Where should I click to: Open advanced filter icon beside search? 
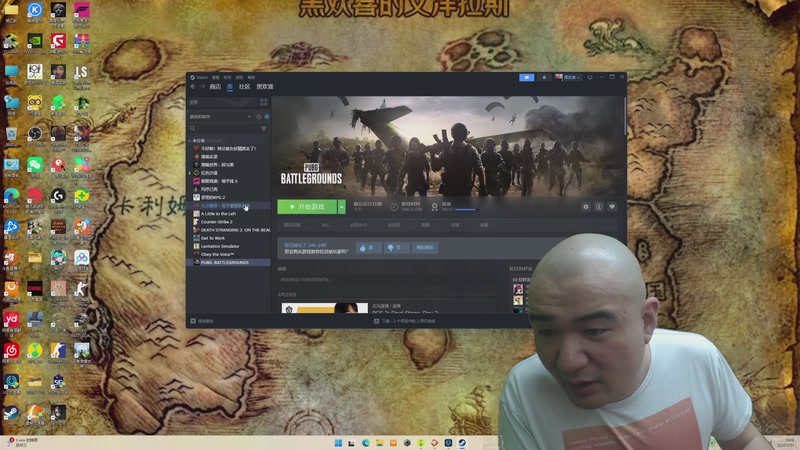[x=263, y=129]
